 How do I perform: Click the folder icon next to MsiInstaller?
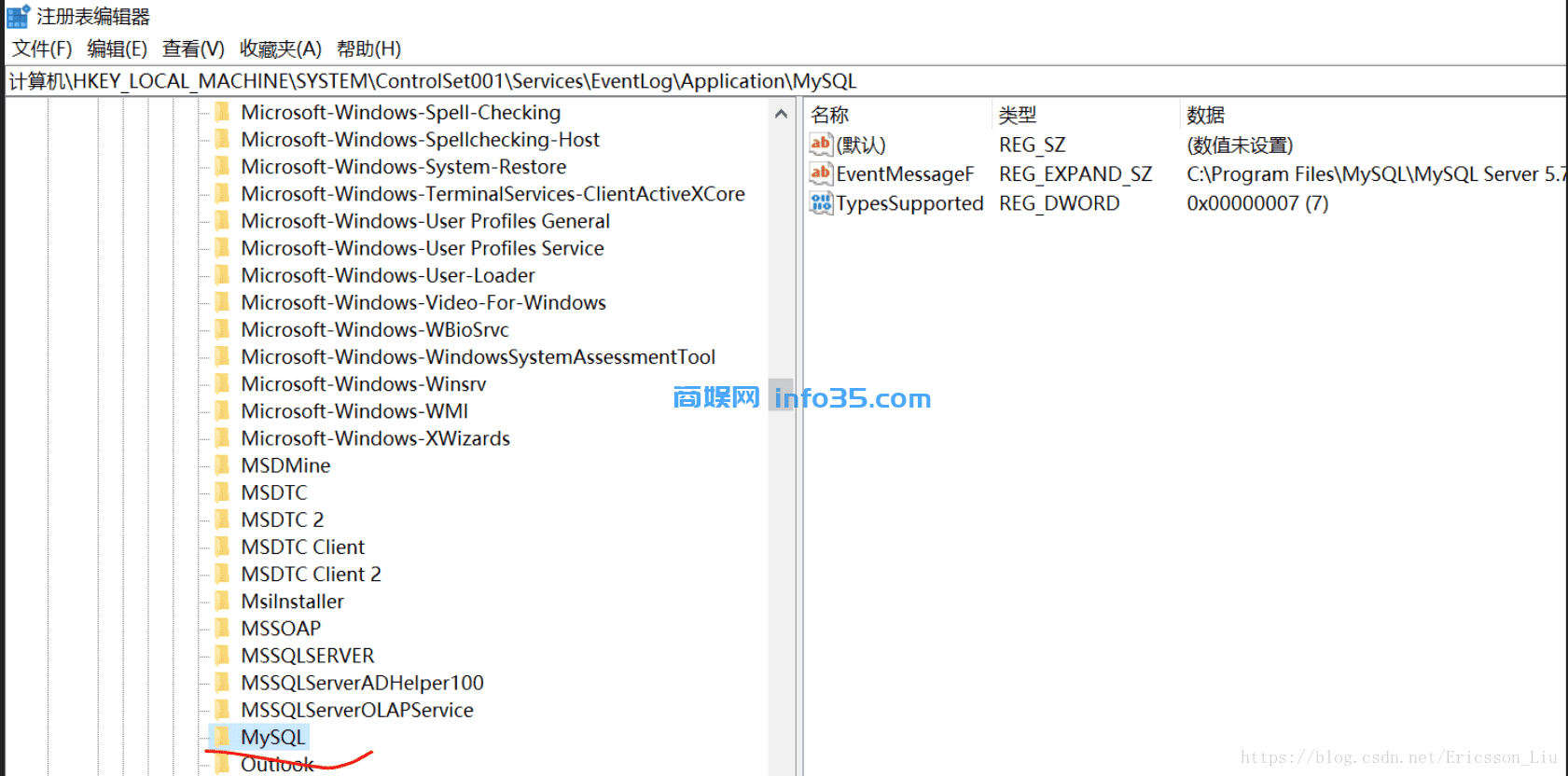coord(222,601)
